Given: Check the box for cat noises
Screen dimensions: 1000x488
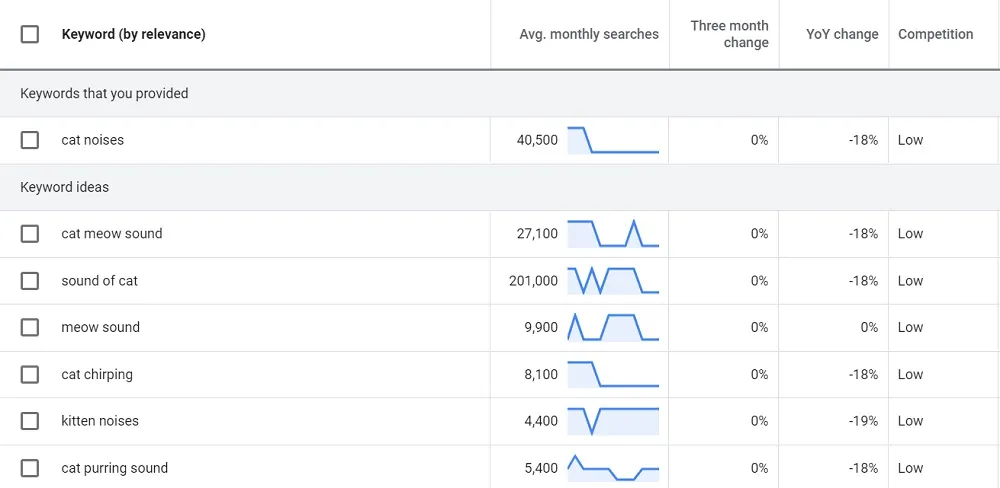Looking at the screenshot, I should pyautogui.click(x=30, y=140).
